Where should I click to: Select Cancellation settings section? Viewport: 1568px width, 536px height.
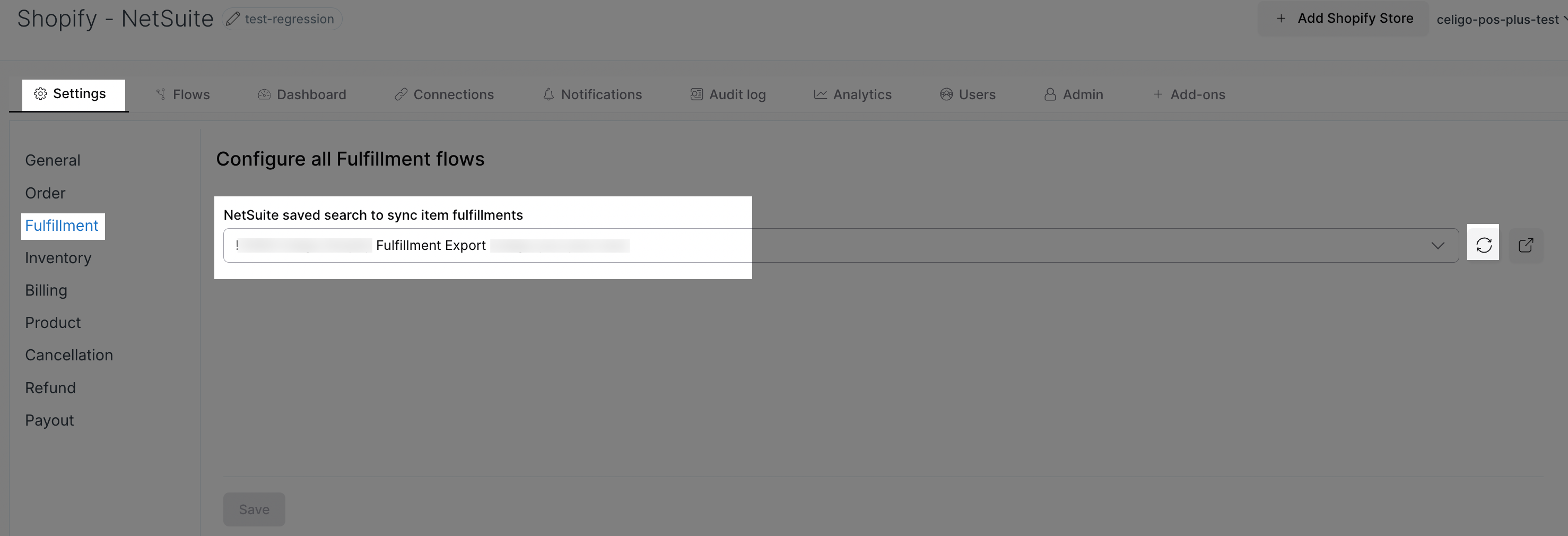coord(69,355)
